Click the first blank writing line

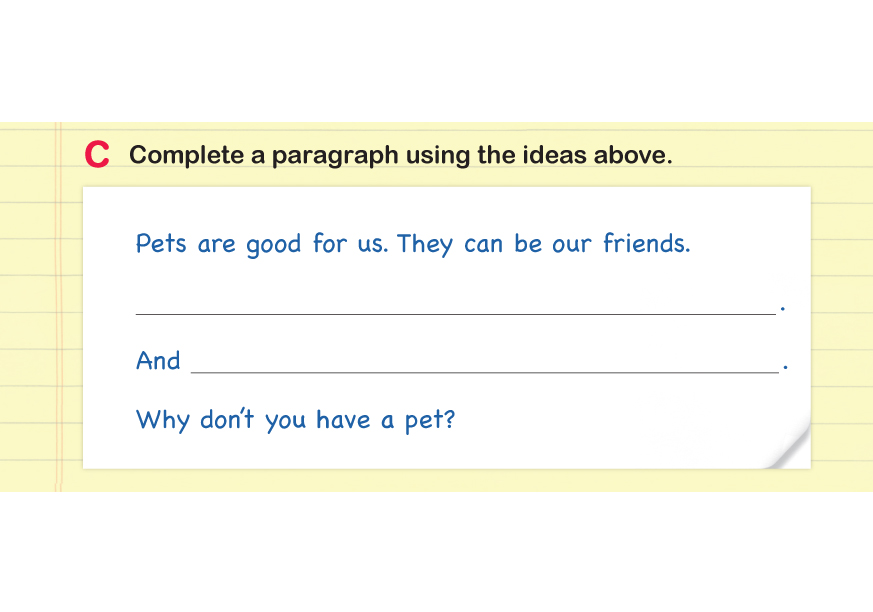tap(455, 312)
